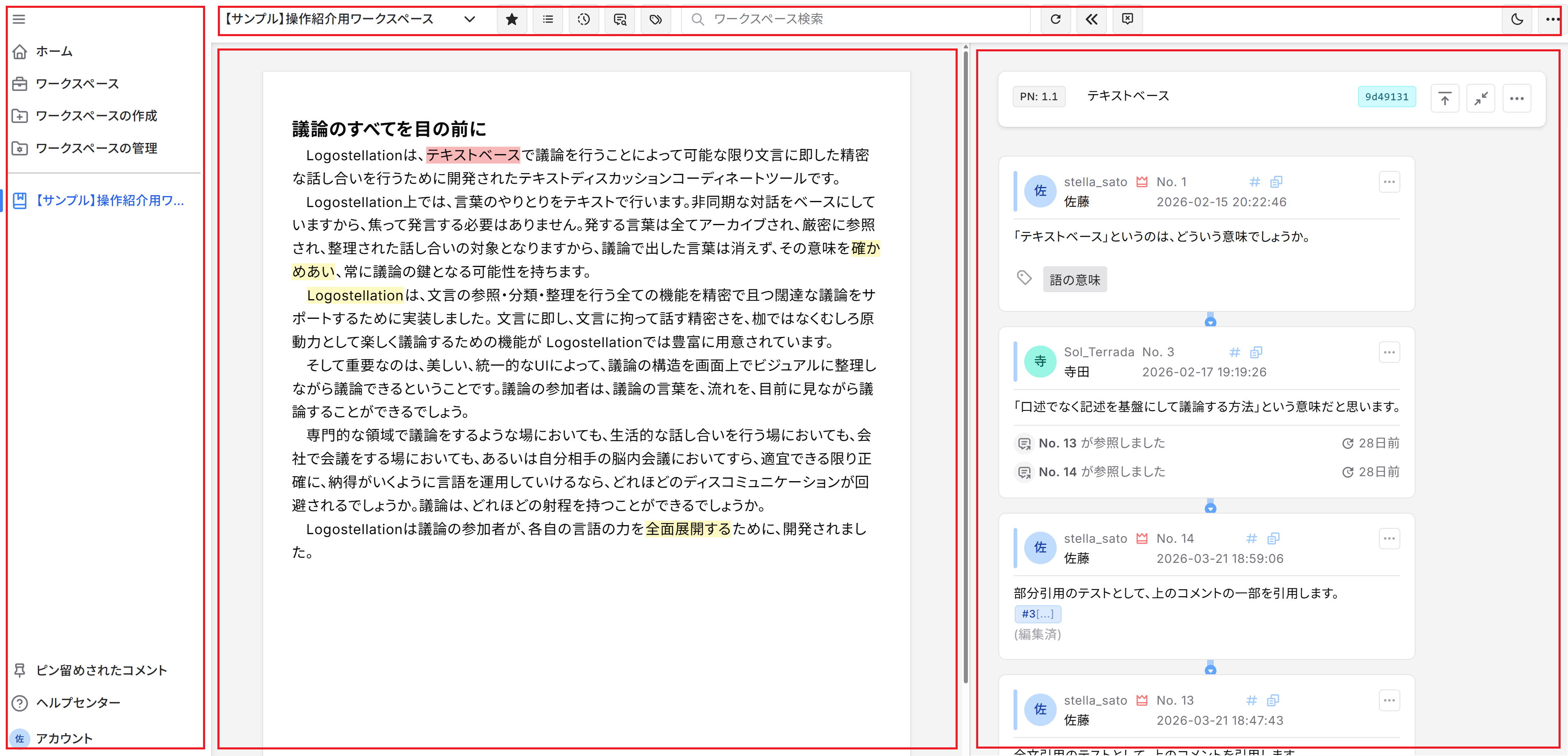Click the refresh icon in the toolbar
The width and height of the screenshot is (1568, 756).
1055,19
